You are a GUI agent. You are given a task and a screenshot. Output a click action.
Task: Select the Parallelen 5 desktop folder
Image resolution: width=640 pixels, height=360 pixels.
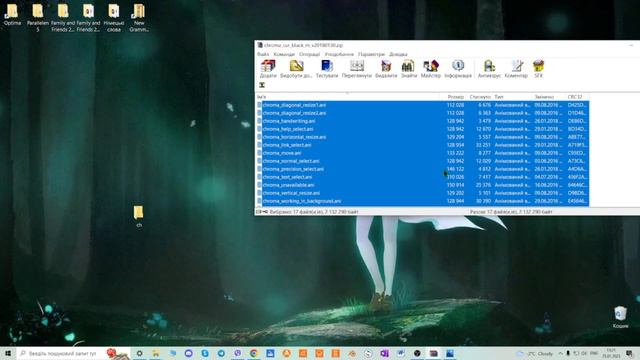point(38,18)
